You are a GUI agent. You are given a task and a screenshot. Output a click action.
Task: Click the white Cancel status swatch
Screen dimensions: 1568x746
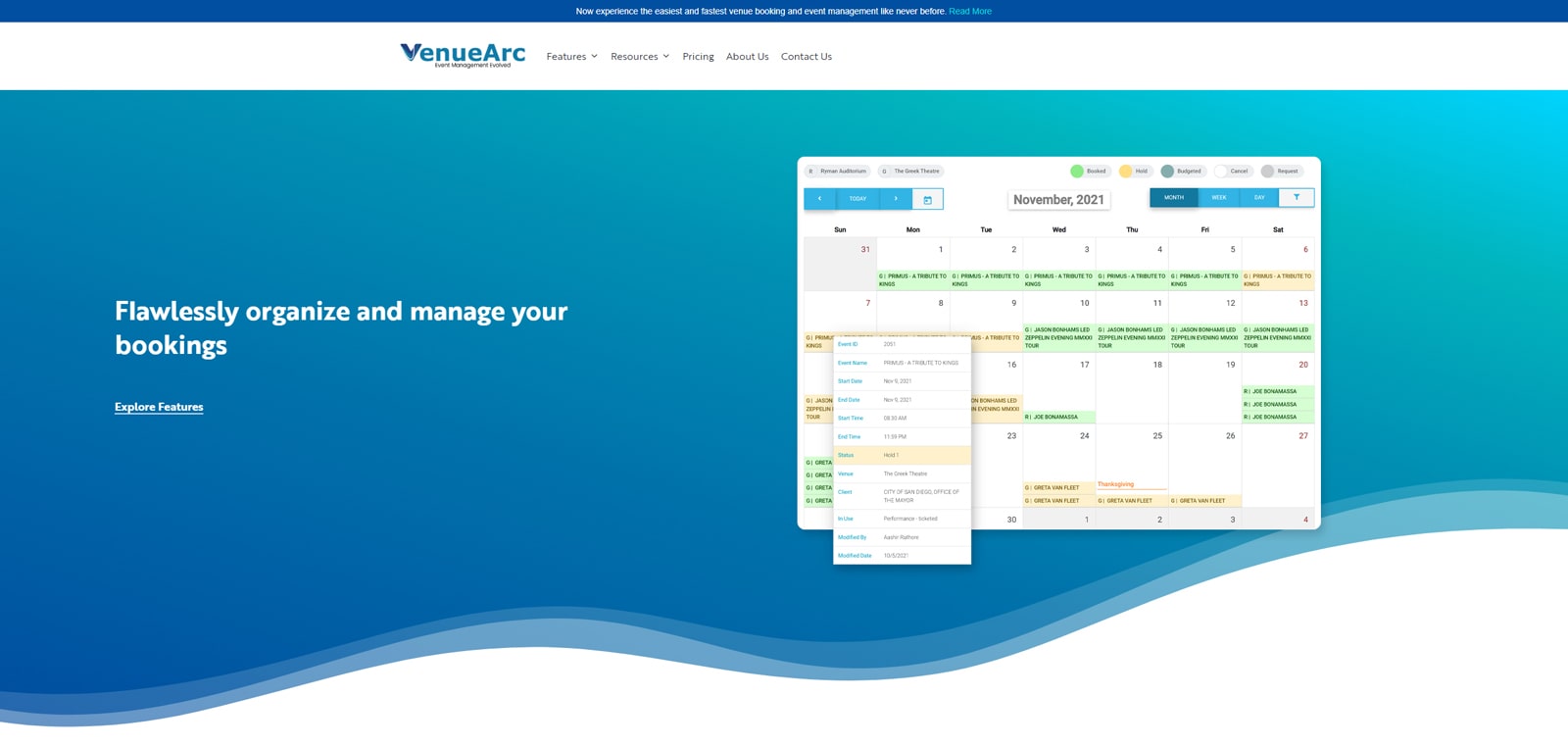[x=1220, y=172]
